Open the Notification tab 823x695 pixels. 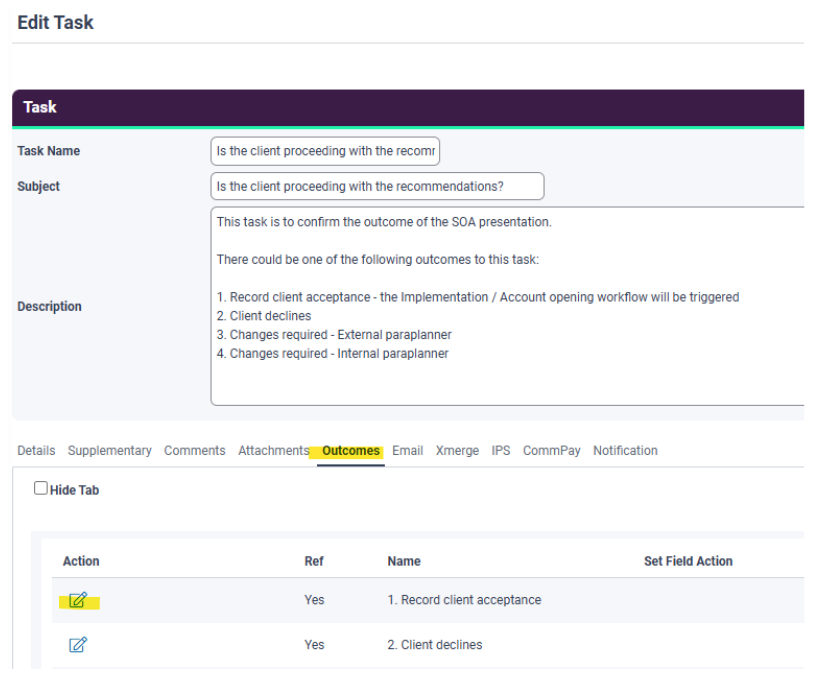point(625,451)
